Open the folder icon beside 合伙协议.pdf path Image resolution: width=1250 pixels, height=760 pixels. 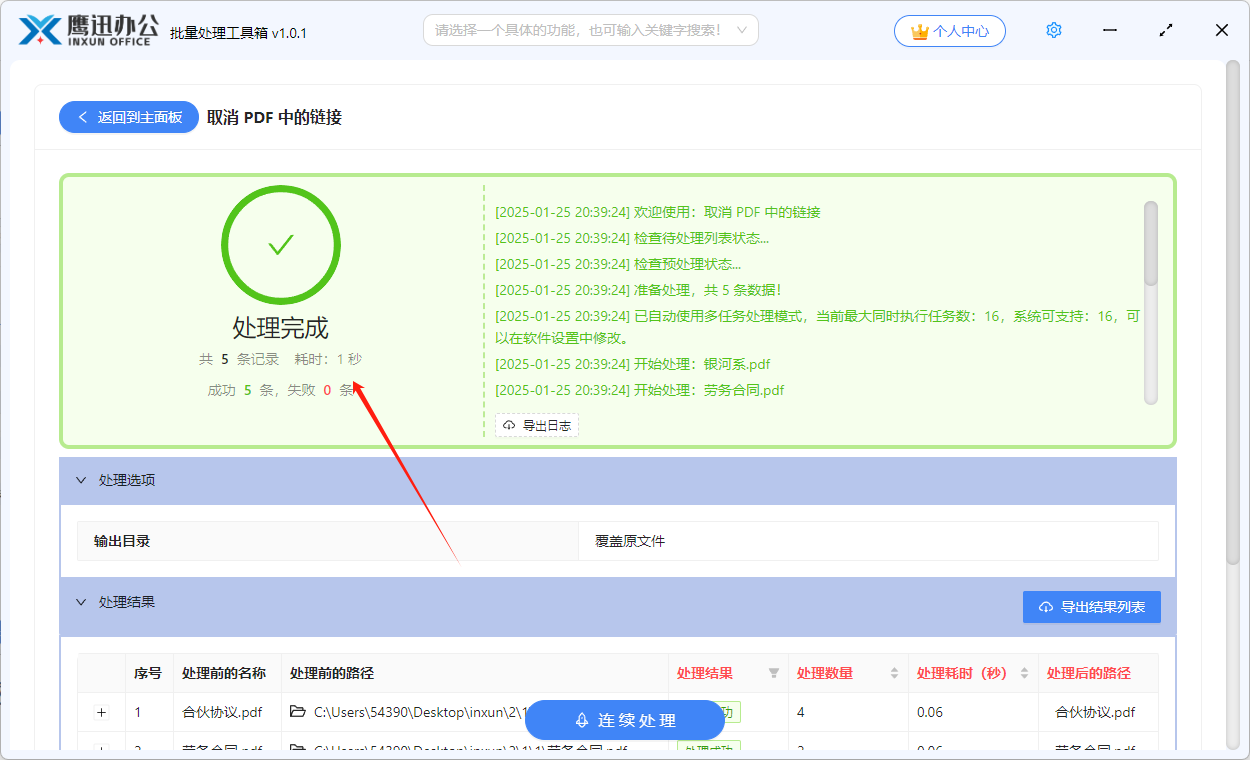[296, 712]
